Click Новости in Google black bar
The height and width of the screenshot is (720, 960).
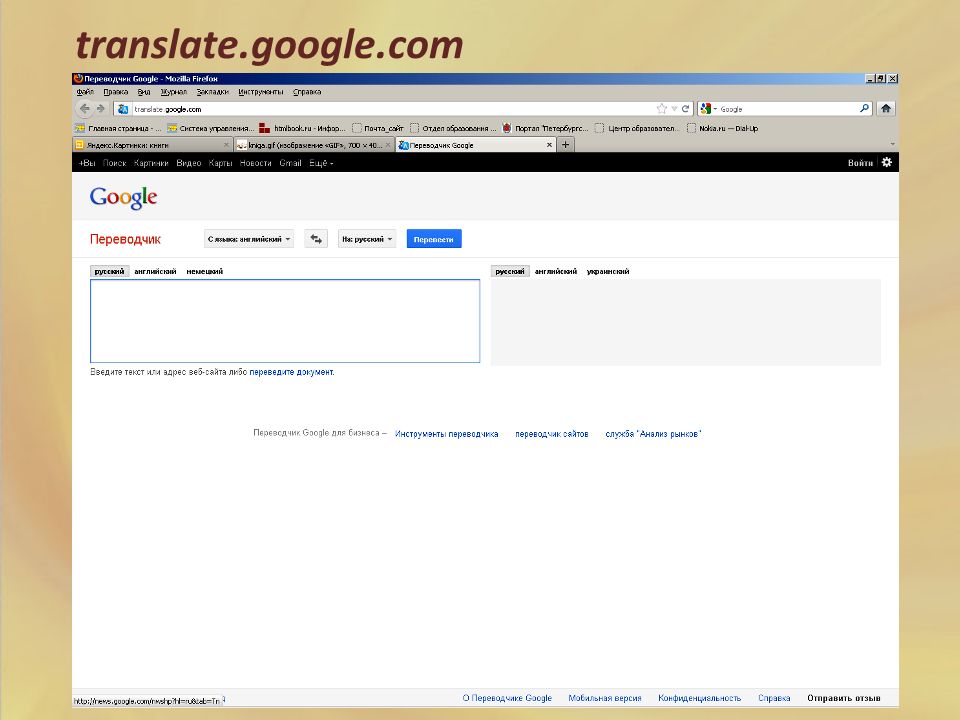(x=255, y=163)
